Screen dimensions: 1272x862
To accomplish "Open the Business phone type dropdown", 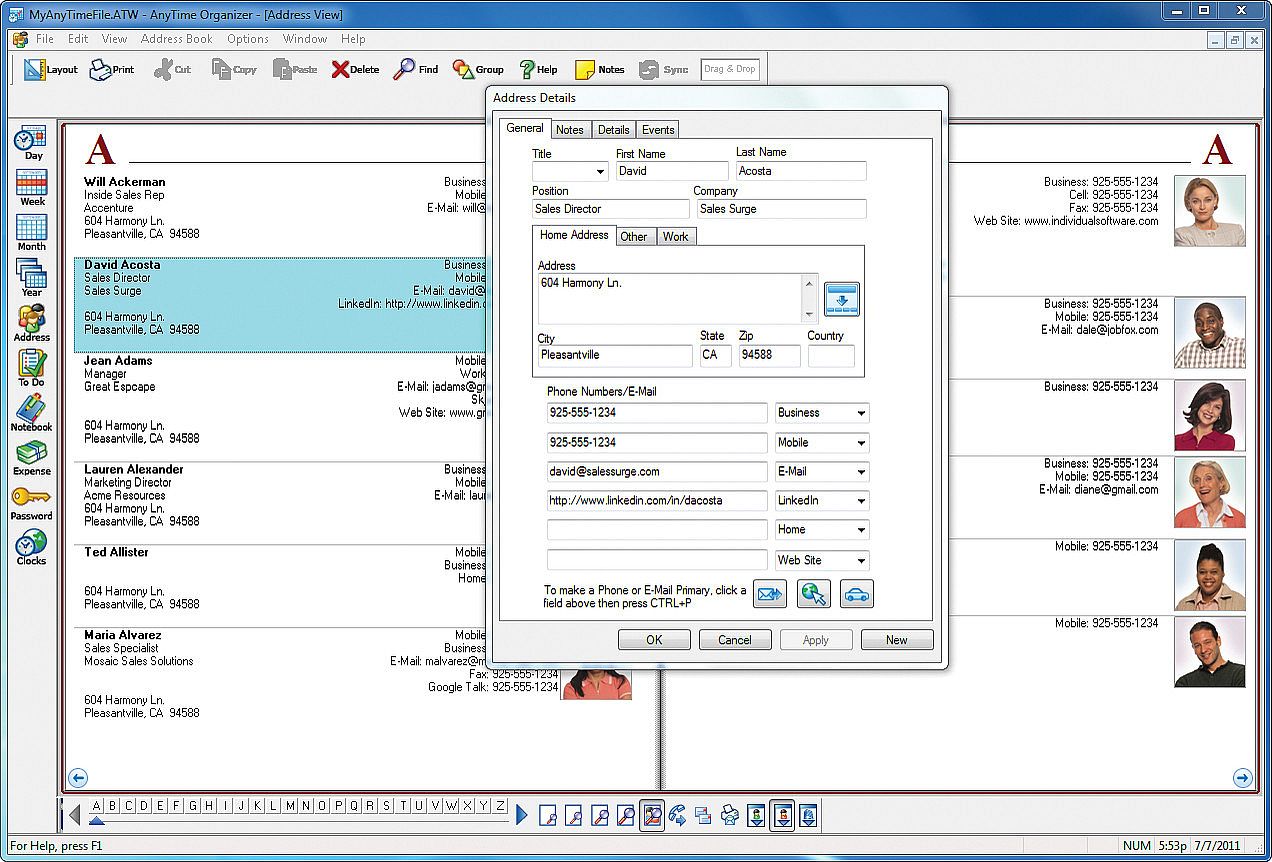I will point(860,413).
